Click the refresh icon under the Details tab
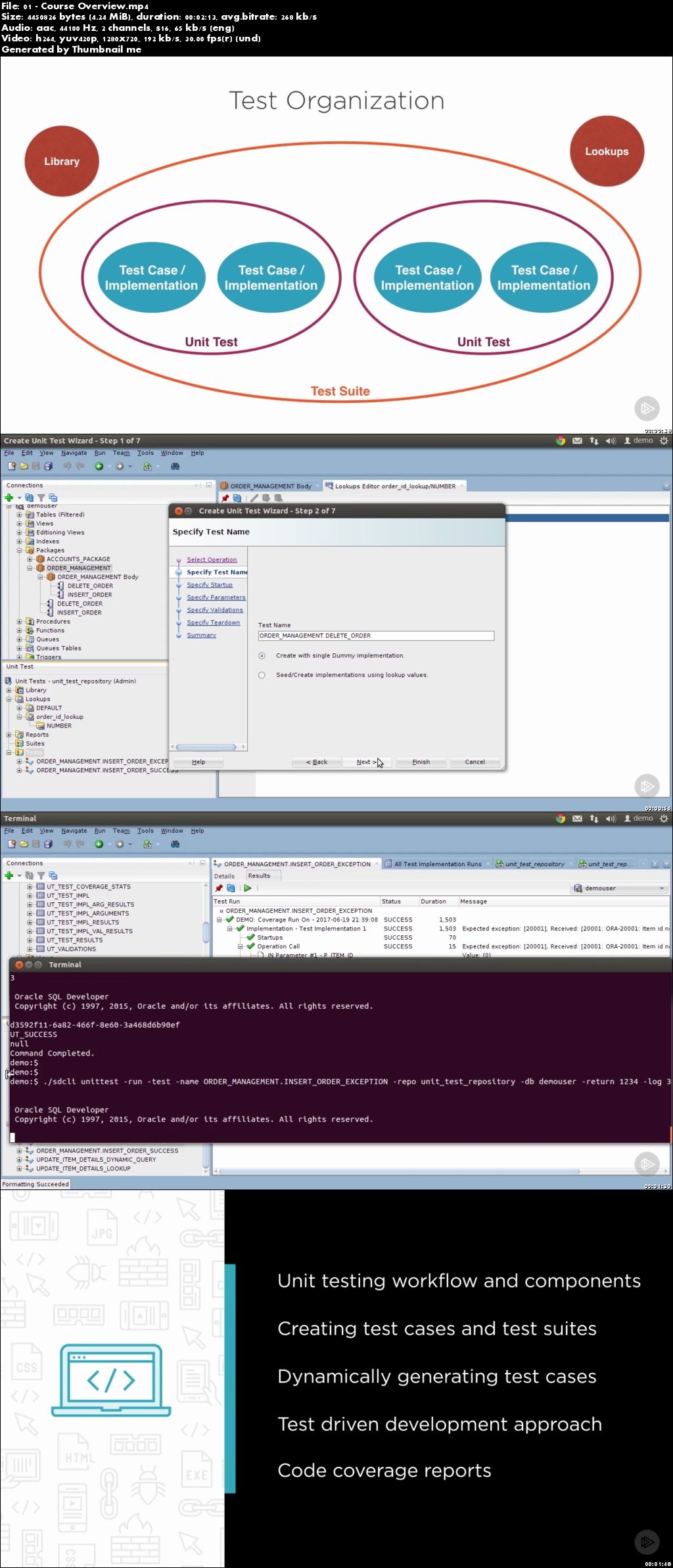673x1568 pixels. [231, 888]
